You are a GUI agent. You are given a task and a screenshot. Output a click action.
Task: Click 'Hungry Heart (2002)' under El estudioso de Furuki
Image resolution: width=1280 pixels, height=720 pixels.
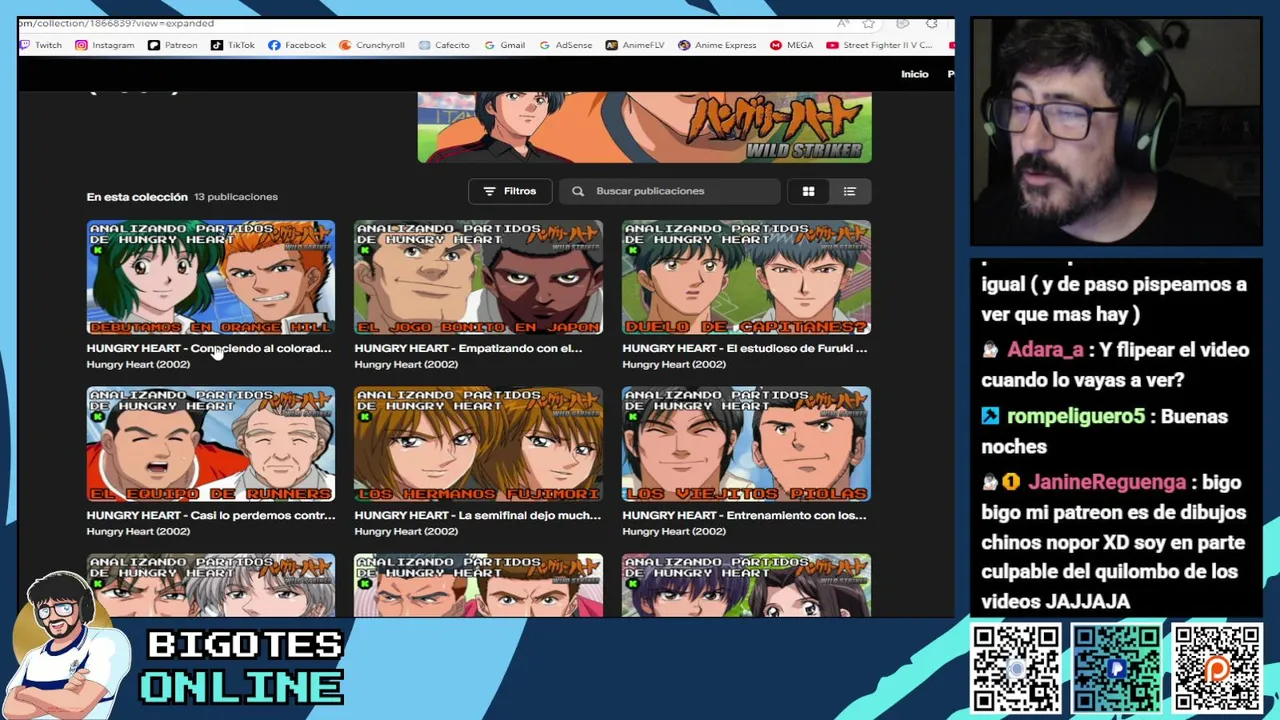click(674, 365)
